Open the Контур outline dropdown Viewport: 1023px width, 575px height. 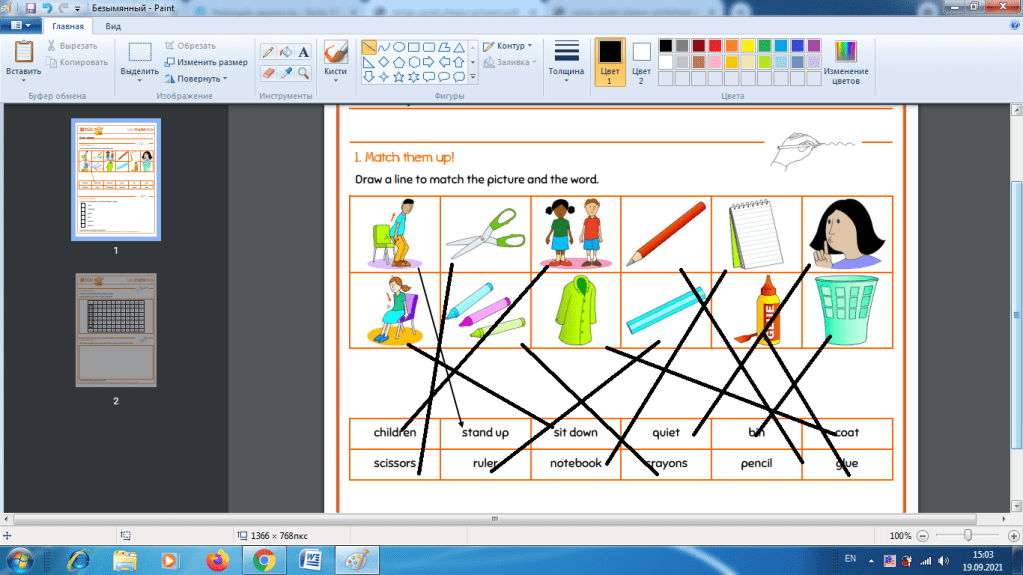[x=507, y=46]
